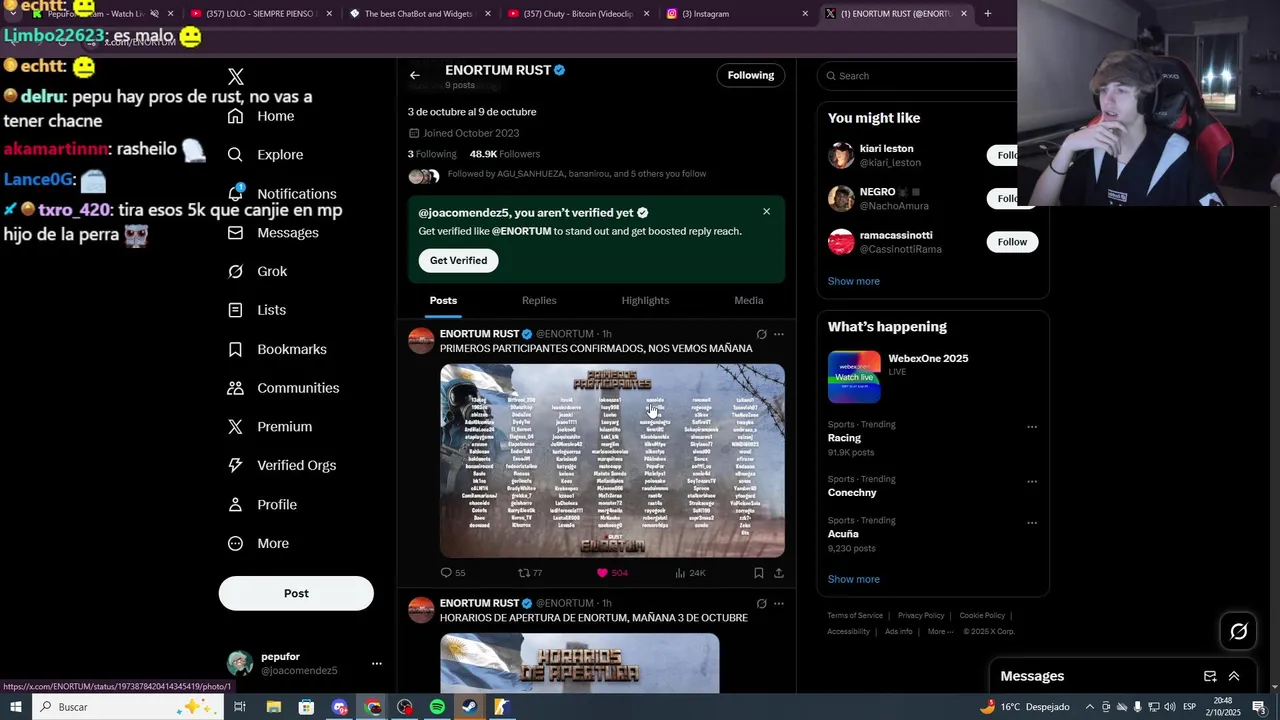Follow ramacassinotti
Screen dimensions: 1280x720
pos(1012,242)
